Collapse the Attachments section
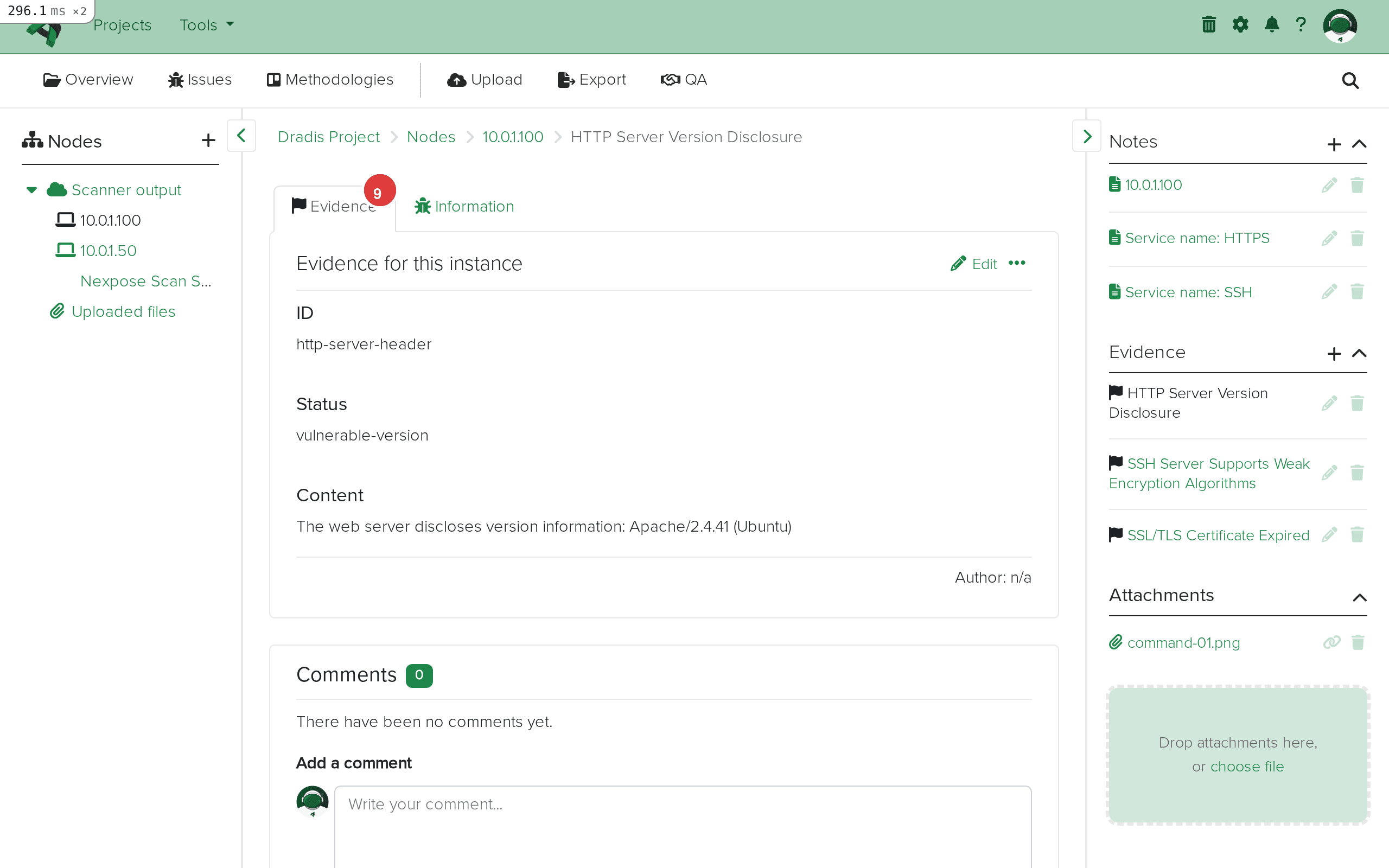 coord(1359,597)
